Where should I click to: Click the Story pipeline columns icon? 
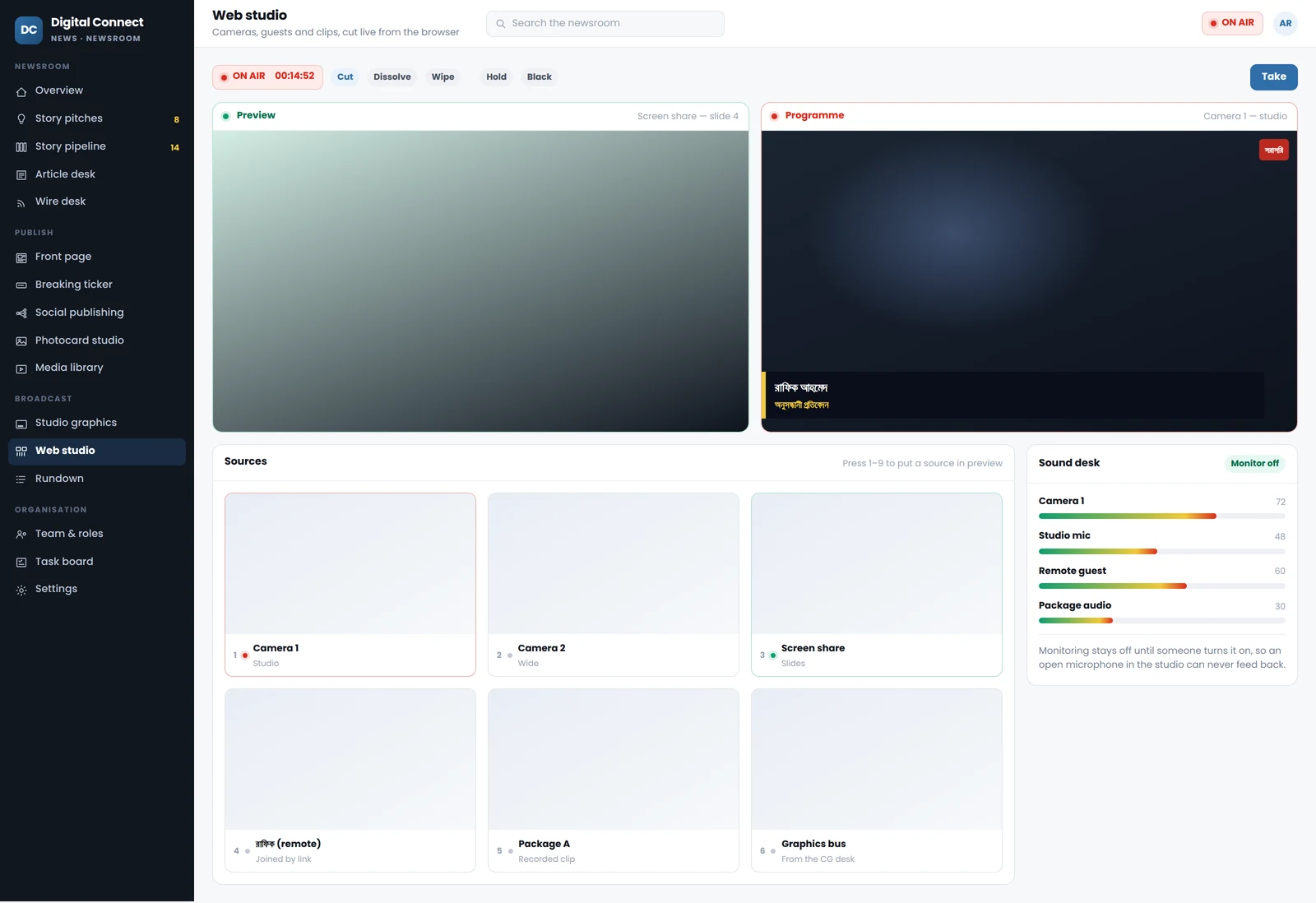click(x=21, y=147)
